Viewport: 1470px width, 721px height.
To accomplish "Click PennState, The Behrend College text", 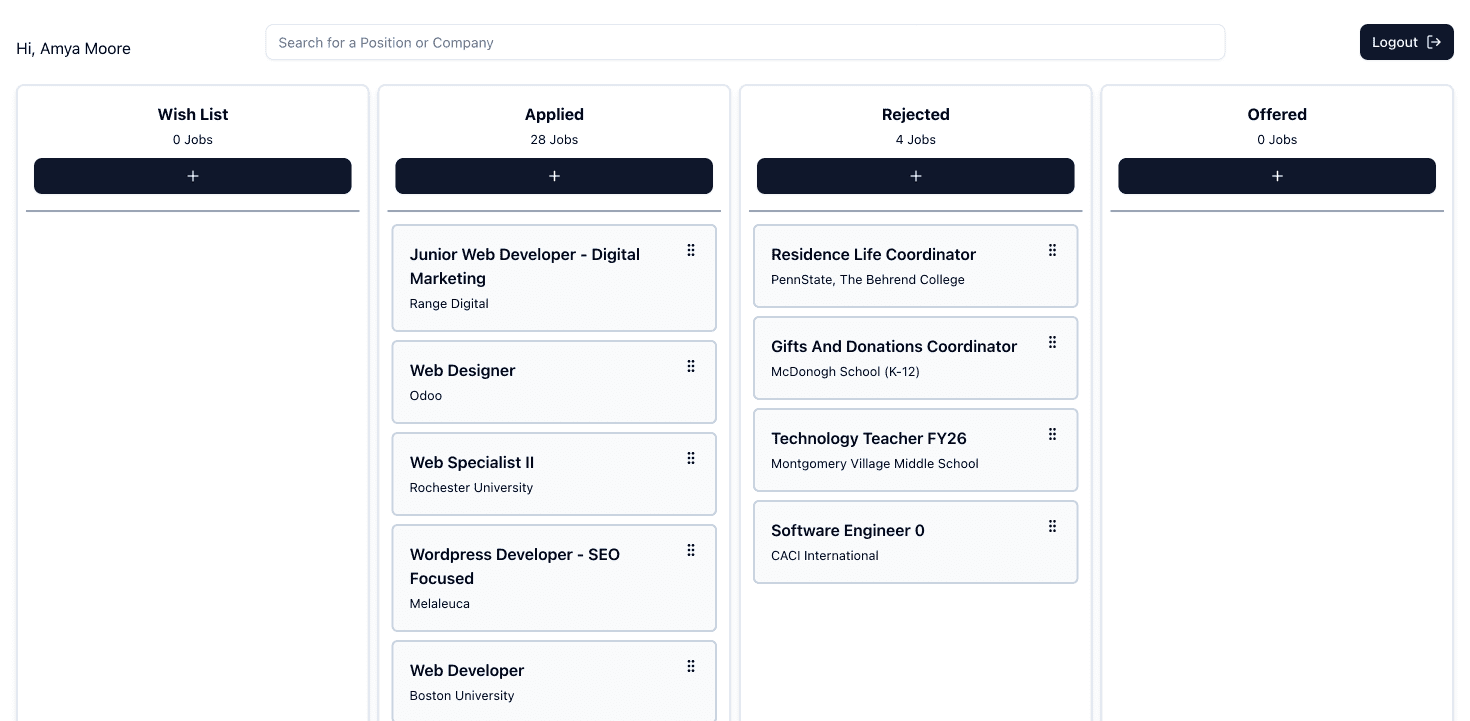I will [868, 279].
